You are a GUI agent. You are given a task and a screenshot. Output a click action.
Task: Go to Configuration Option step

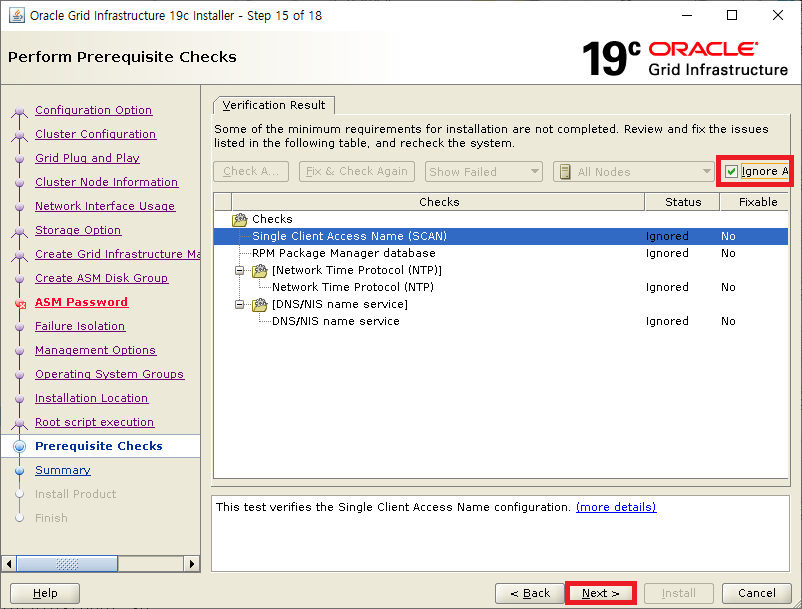94,110
